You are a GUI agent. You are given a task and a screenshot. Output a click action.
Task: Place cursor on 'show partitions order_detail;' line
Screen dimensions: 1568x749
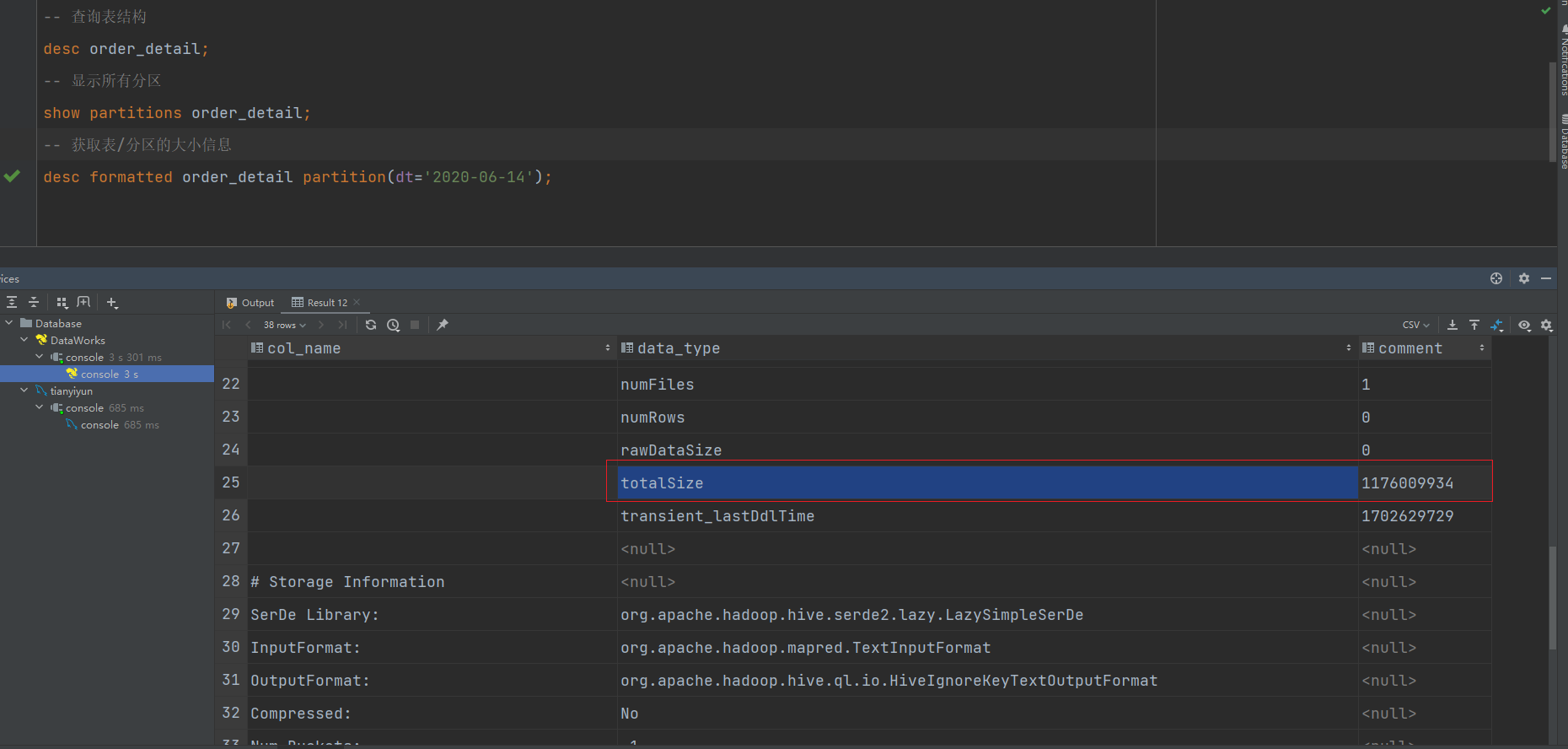[177, 112]
